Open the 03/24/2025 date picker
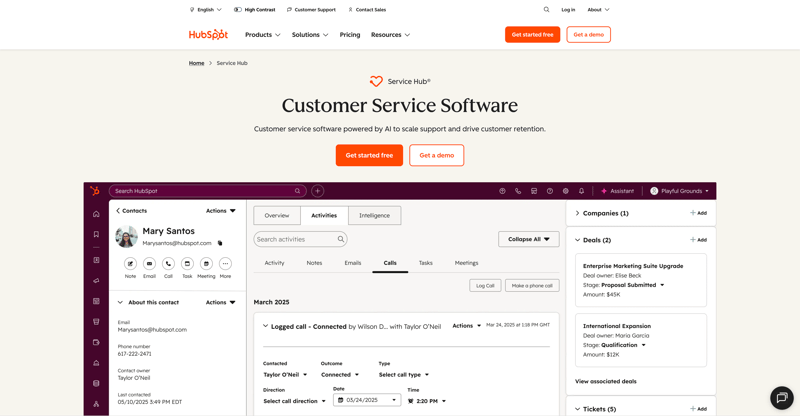This screenshot has width=800, height=416. point(367,400)
